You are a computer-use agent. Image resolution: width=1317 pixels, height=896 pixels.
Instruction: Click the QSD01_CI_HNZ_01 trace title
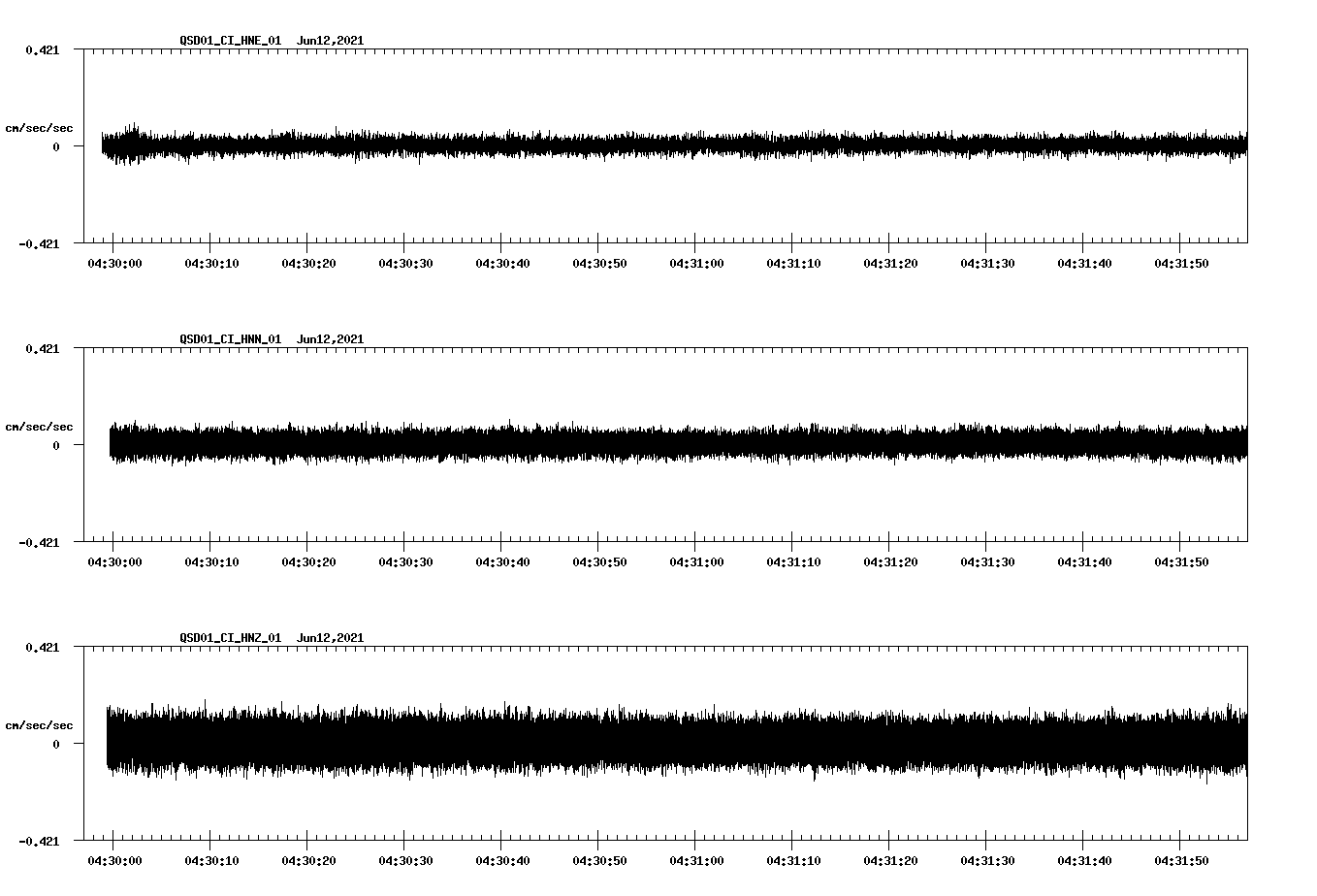[x=230, y=638]
